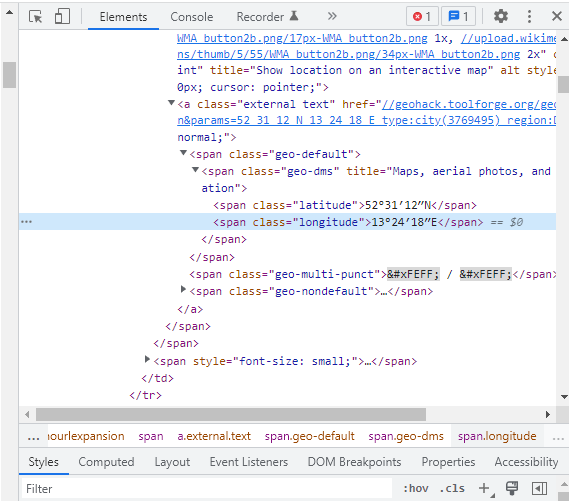The height and width of the screenshot is (501, 569).
Task: Toggle the device toolbar icon
Action: [x=62, y=17]
